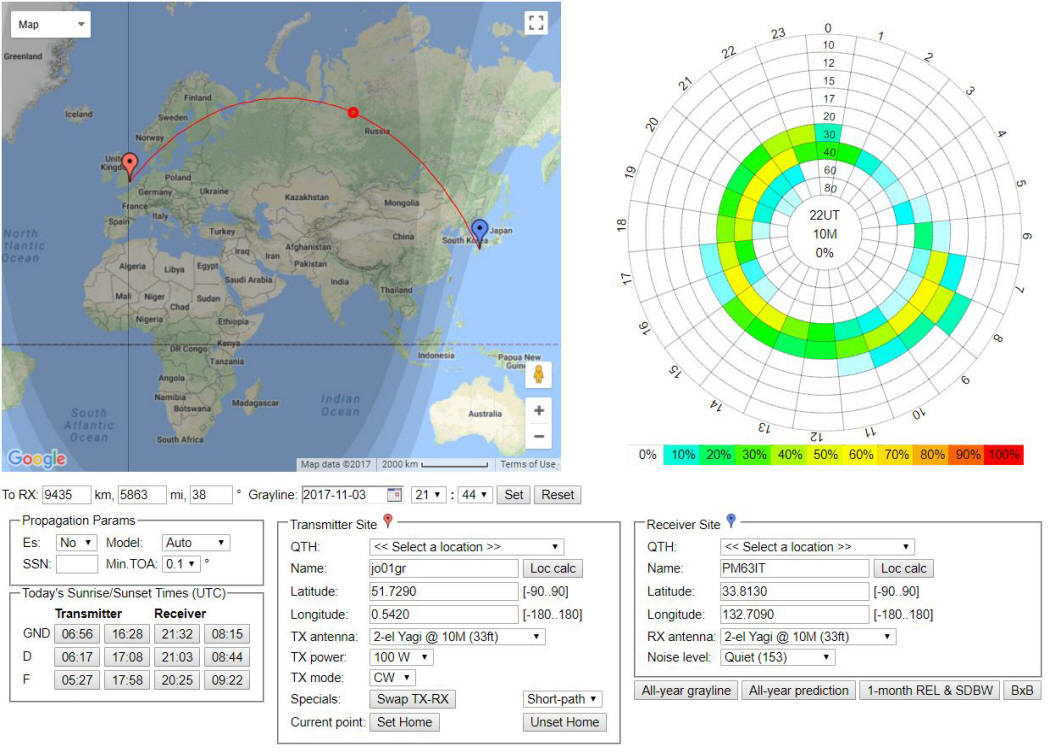Open the Noise level dropdown
Image resolution: width=1055 pixels, height=752 pixels.
click(777, 658)
